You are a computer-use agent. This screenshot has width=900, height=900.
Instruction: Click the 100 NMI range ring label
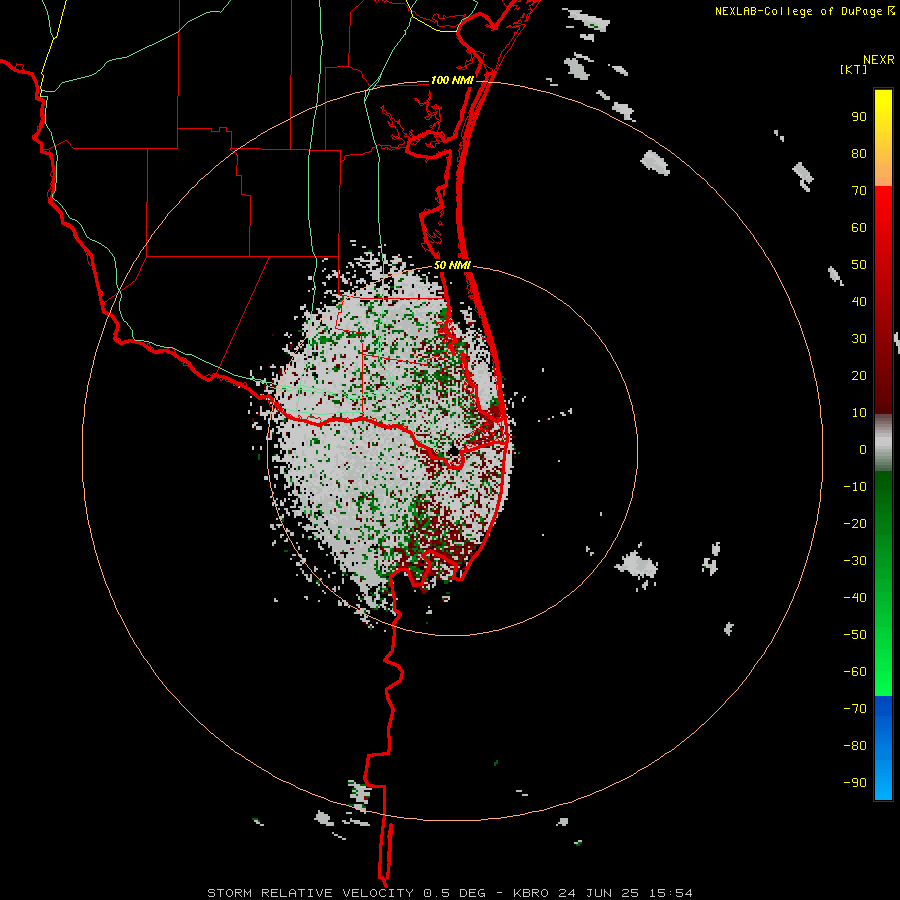point(452,80)
